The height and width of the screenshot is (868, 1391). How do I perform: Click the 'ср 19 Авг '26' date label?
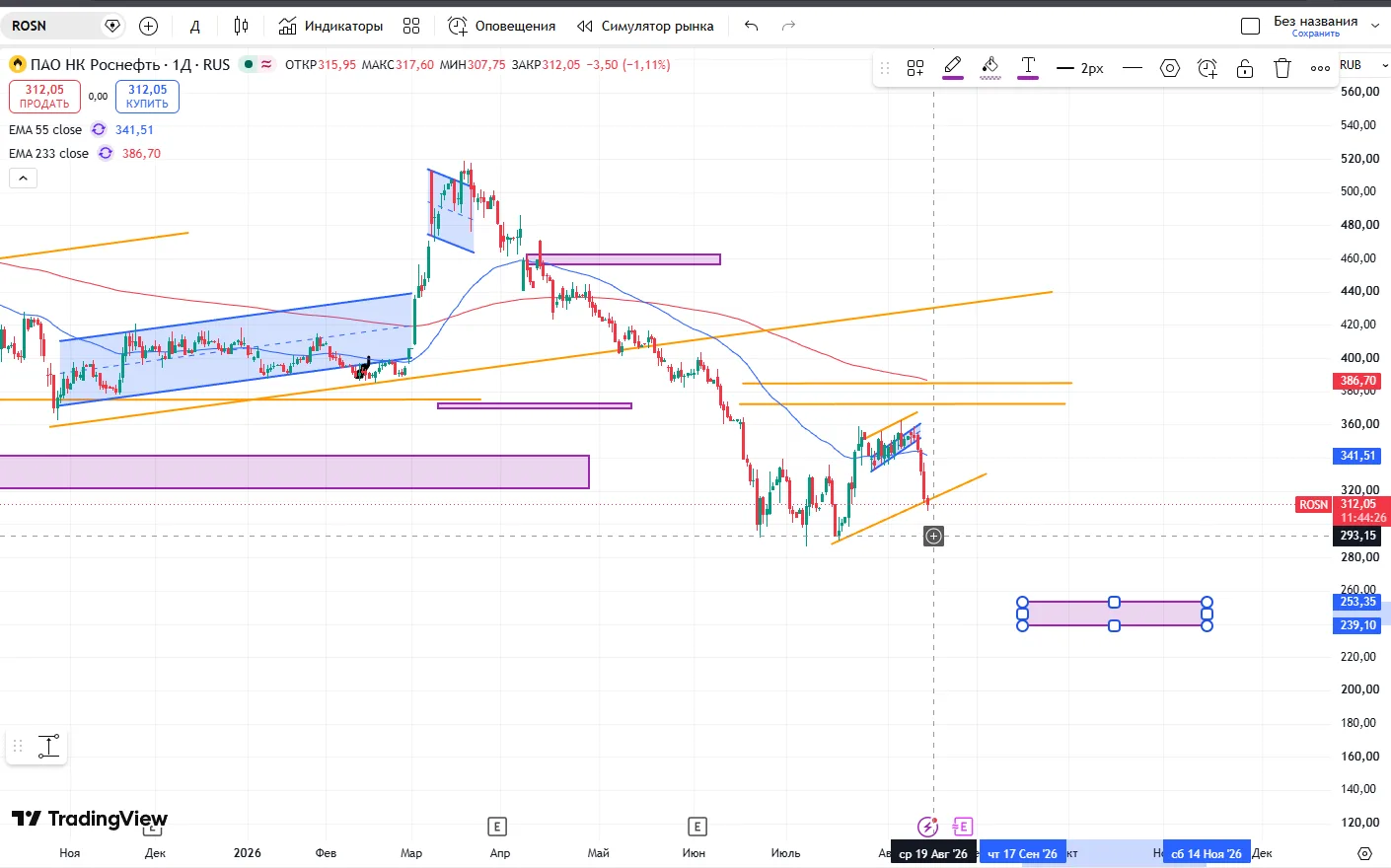pos(933,854)
